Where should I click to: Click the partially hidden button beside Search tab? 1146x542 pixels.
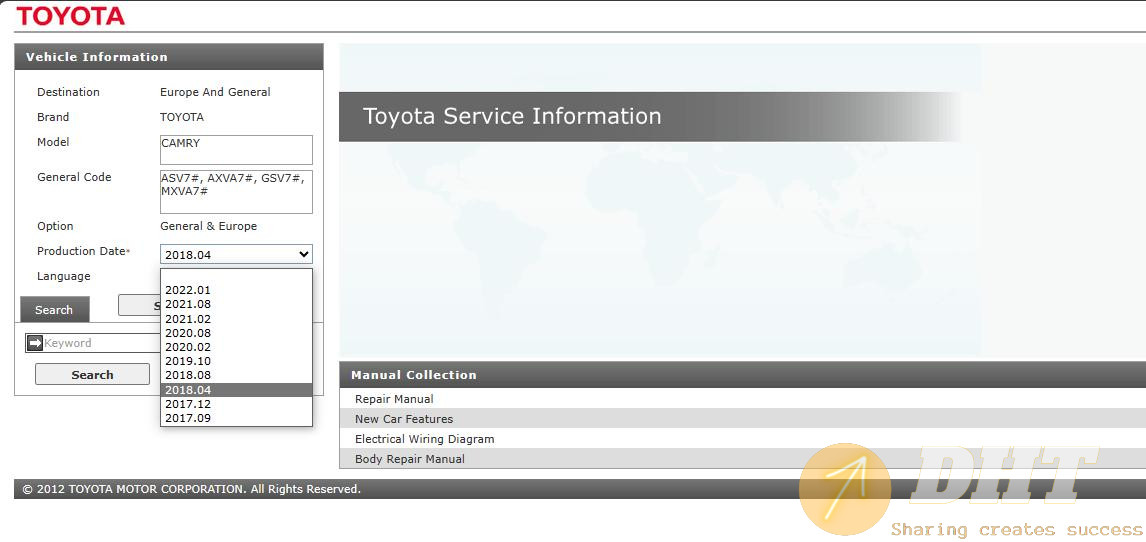(139, 305)
